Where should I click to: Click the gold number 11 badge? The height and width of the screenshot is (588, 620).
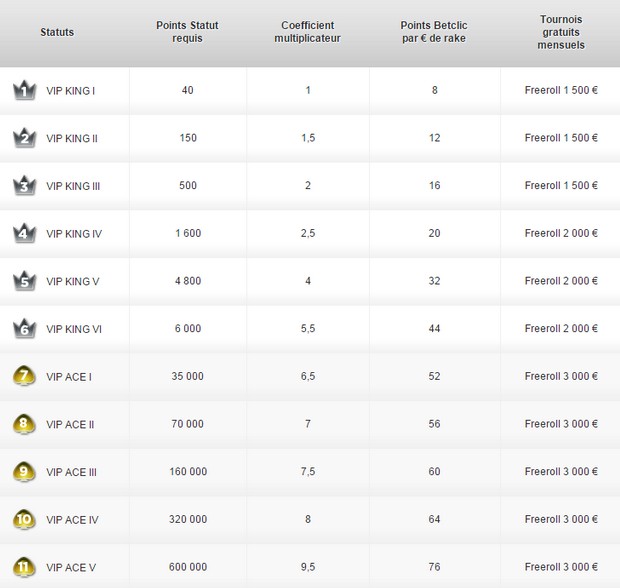pyautogui.click(x=25, y=567)
